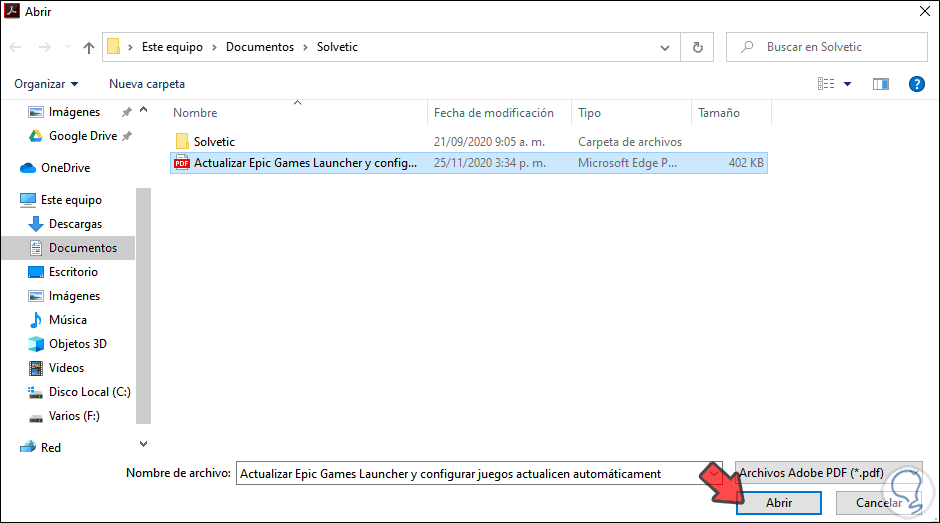Image resolution: width=940 pixels, height=523 pixels.
Task: Click the Cancelar button
Action: coord(879,503)
